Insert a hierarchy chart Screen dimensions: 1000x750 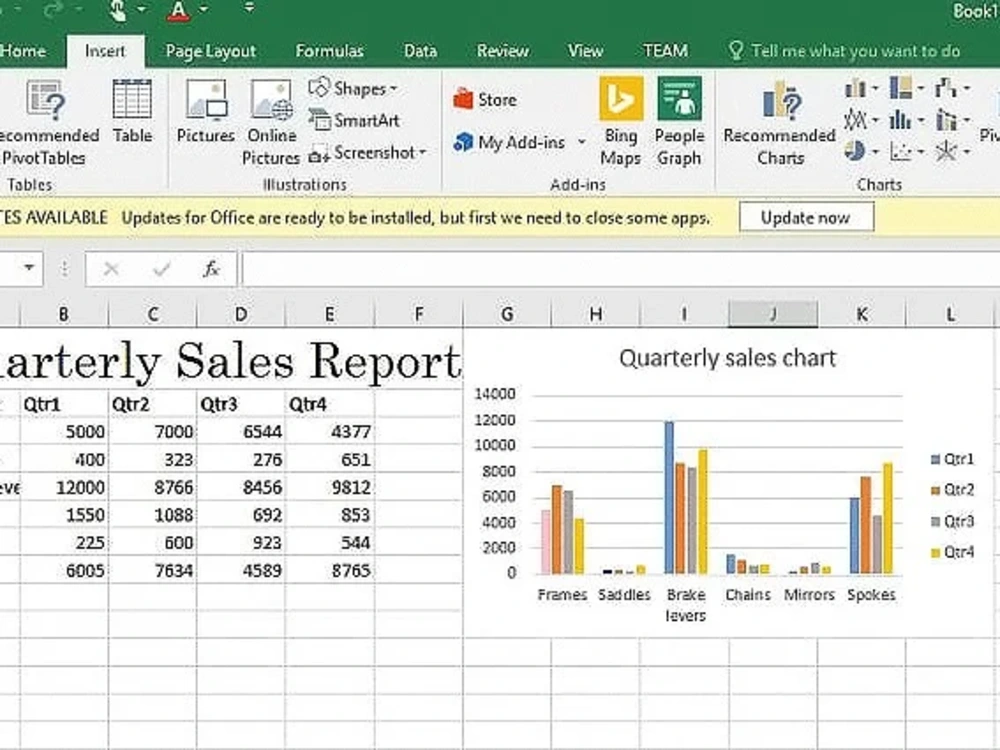907,88
